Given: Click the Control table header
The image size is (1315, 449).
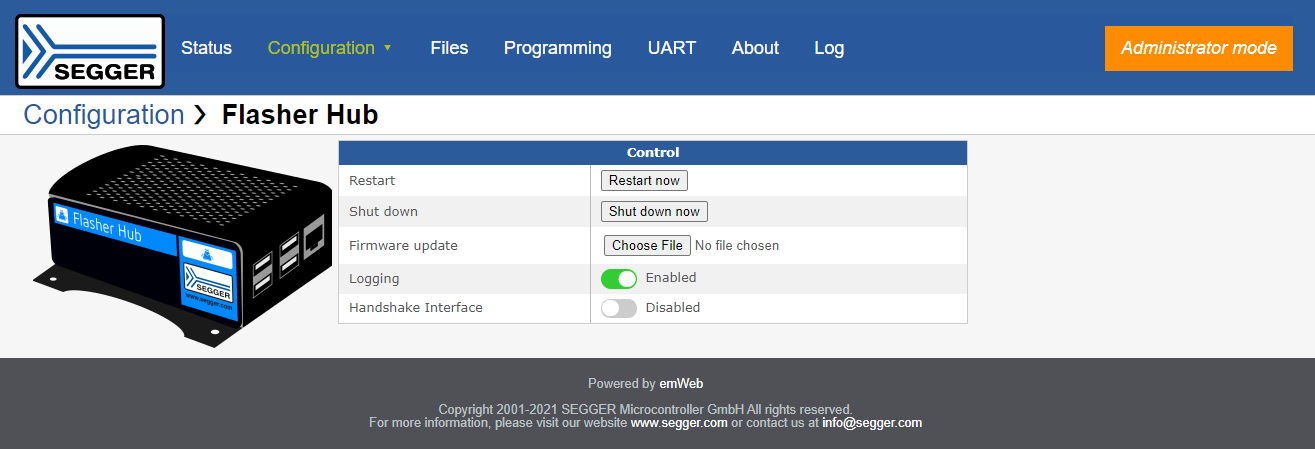Looking at the screenshot, I should tap(653, 153).
